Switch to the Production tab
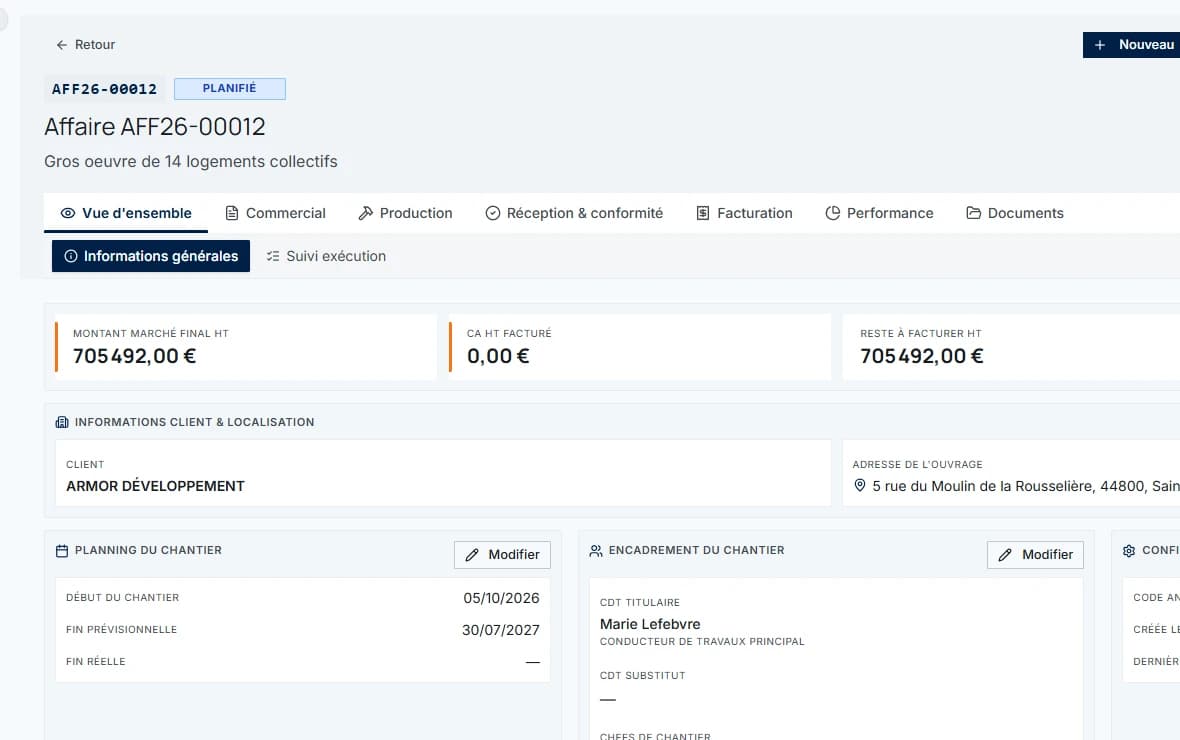 (x=406, y=213)
